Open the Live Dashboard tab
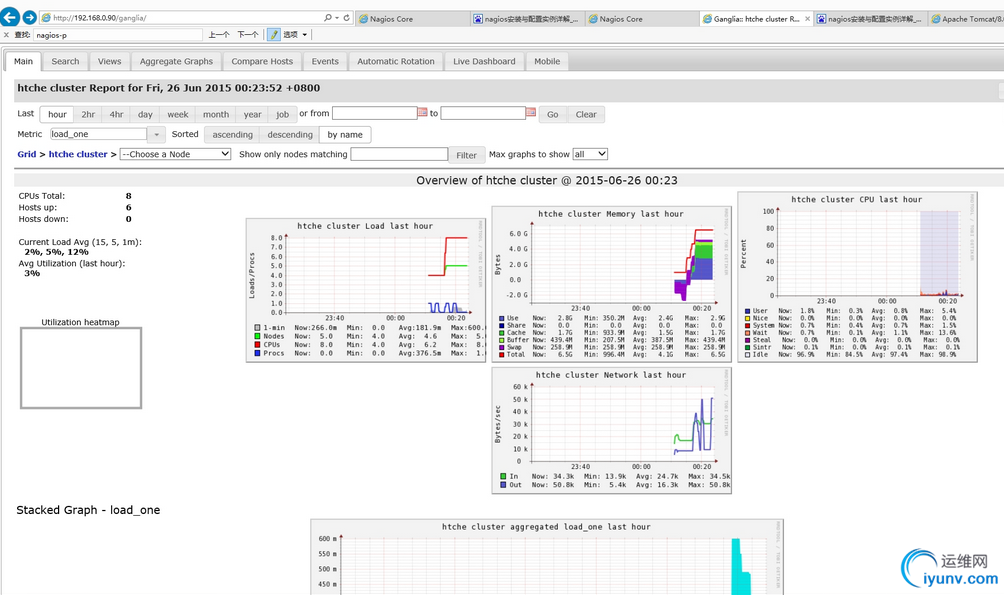 [484, 61]
